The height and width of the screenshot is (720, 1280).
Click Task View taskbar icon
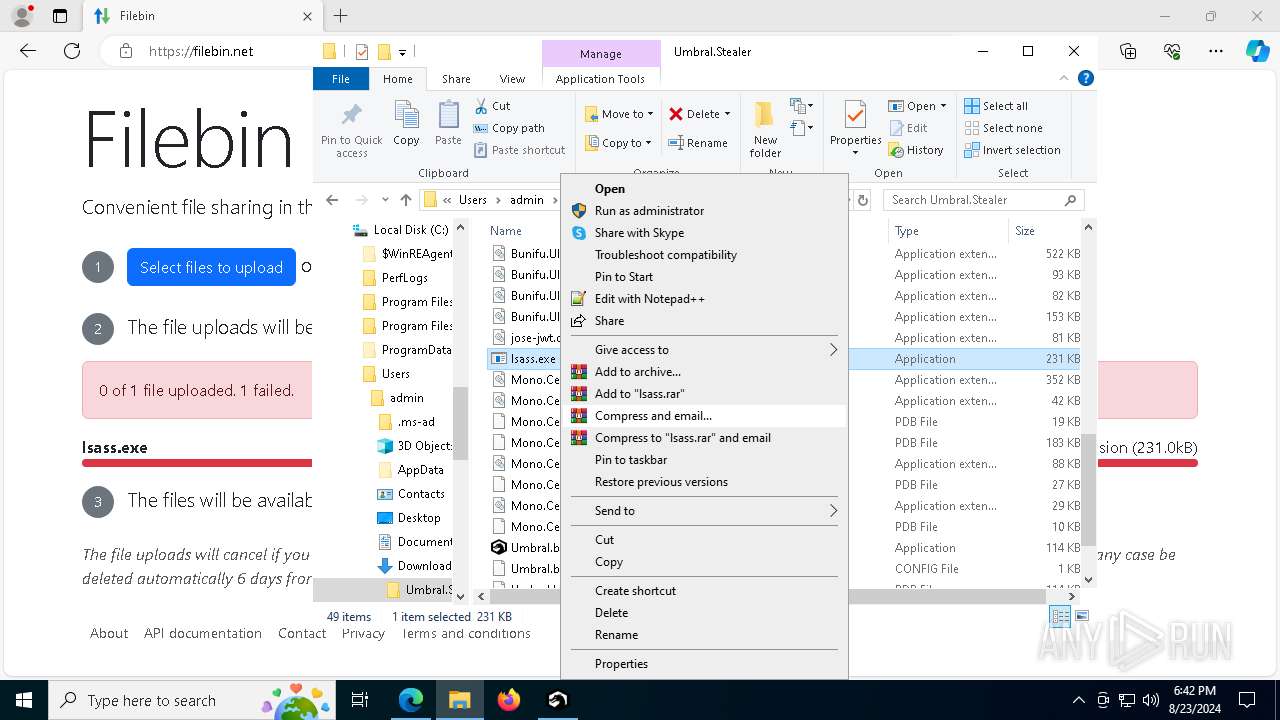(x=361, y=700)
